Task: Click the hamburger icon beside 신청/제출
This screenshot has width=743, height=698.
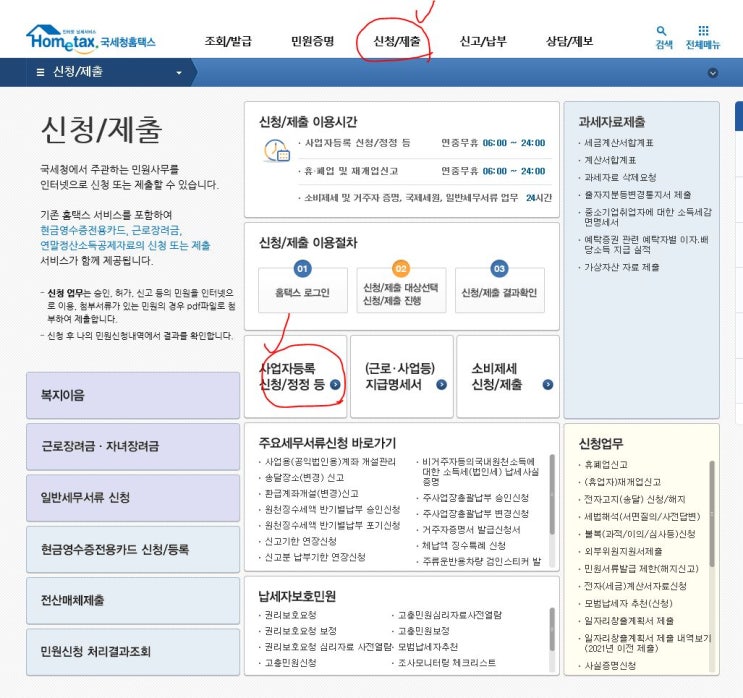Action: (40, 72)
